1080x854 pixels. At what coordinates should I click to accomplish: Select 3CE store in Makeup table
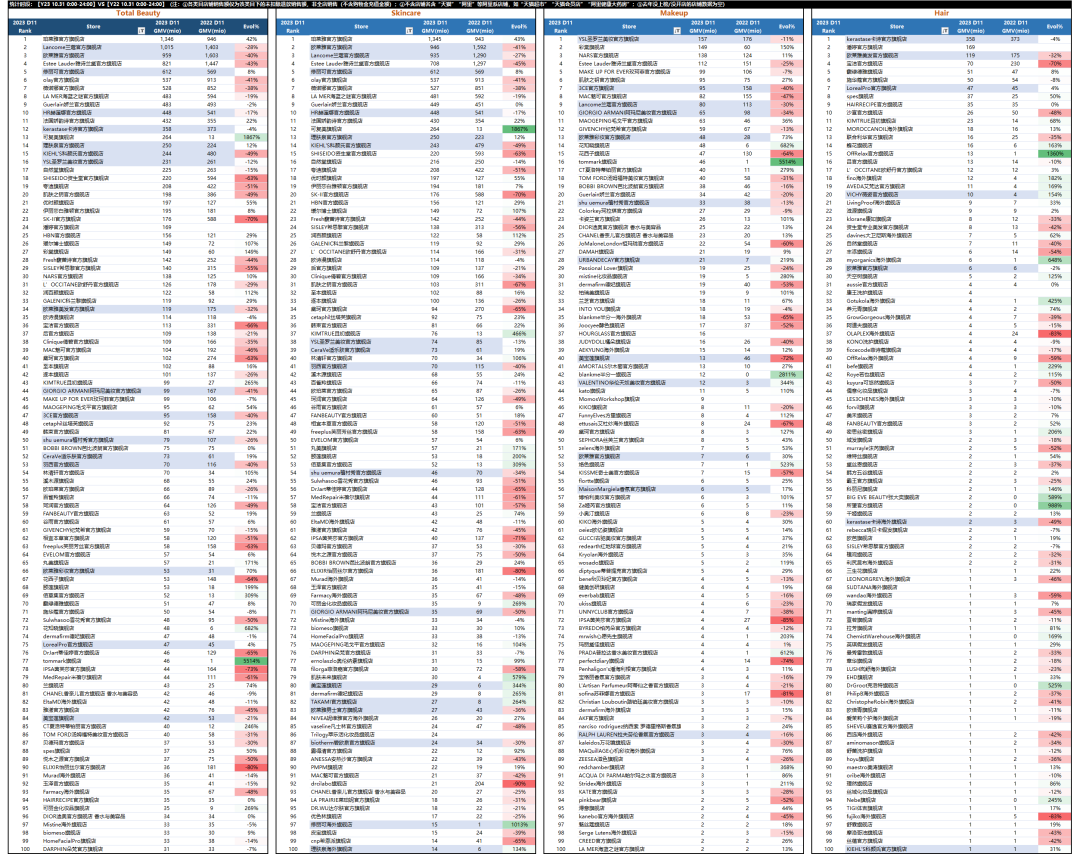coord(596,88)
